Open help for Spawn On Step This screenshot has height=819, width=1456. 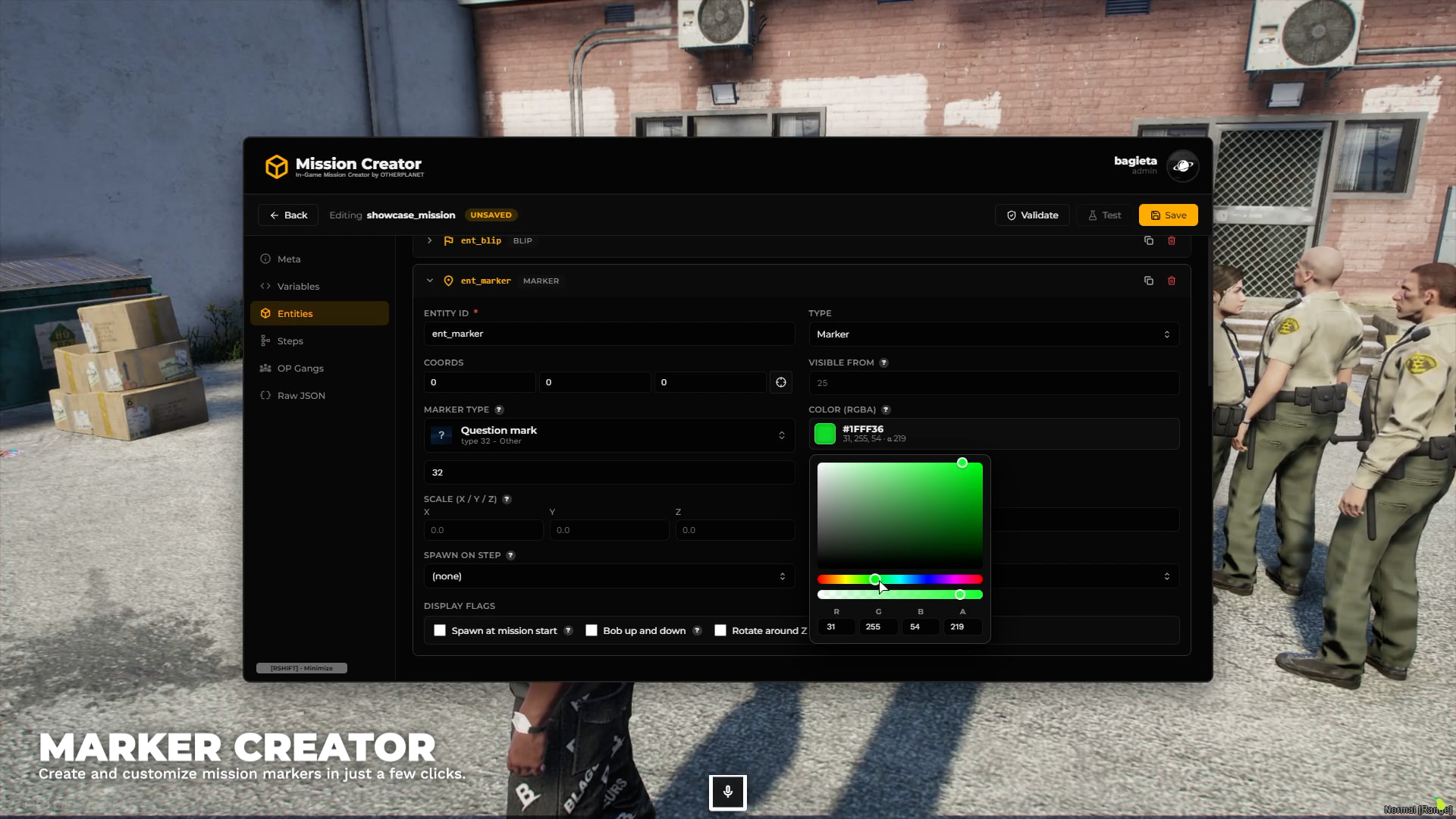tap(510, 555)
